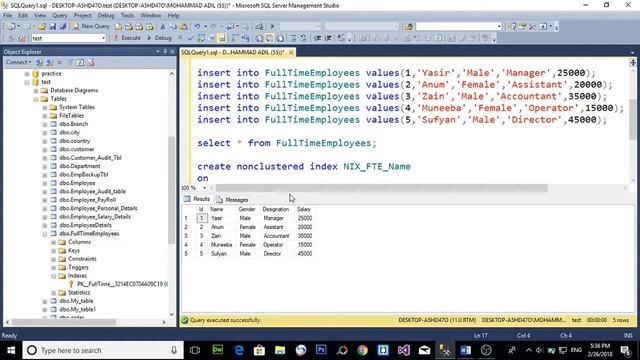The width and height of the screenshot is (640, 360).
Task: Click the Copy icon in the toolbar
Action: point(173,27)
